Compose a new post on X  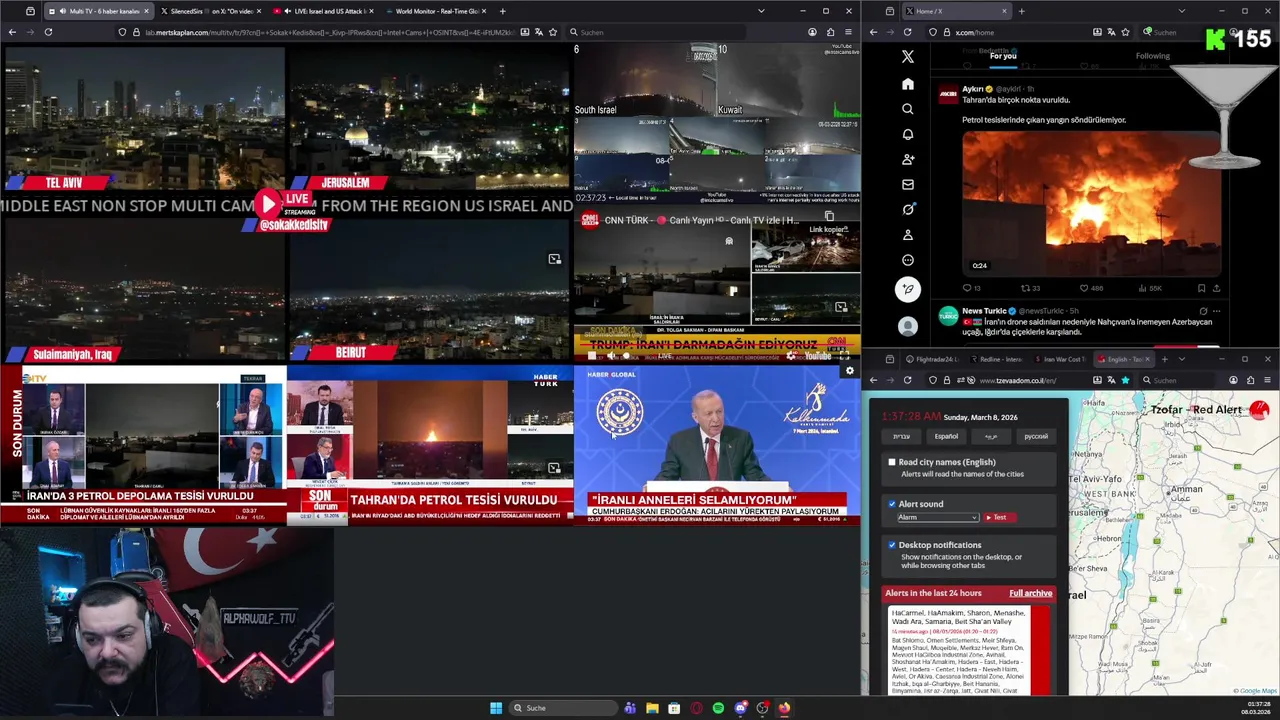pos(907,289)
